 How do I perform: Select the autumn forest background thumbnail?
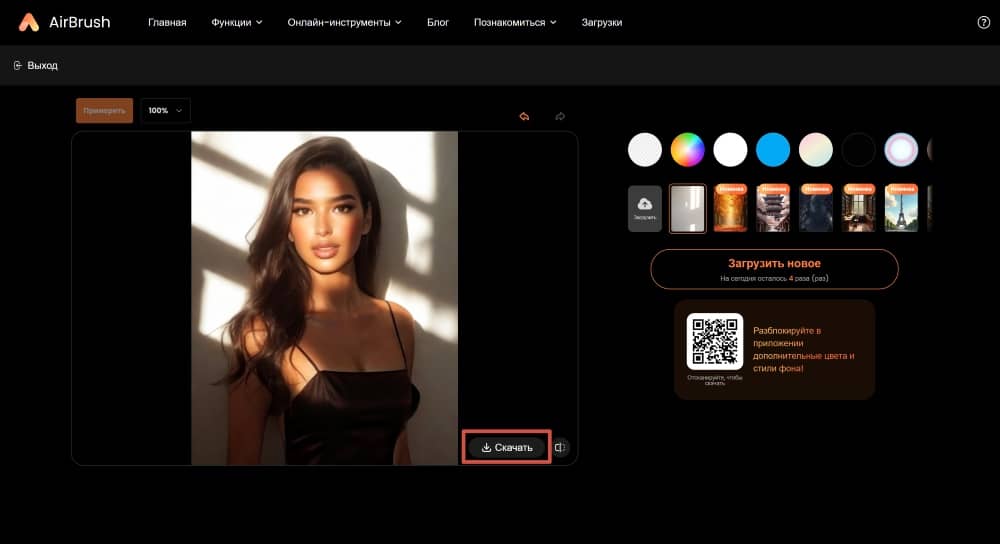click(730, 208)
